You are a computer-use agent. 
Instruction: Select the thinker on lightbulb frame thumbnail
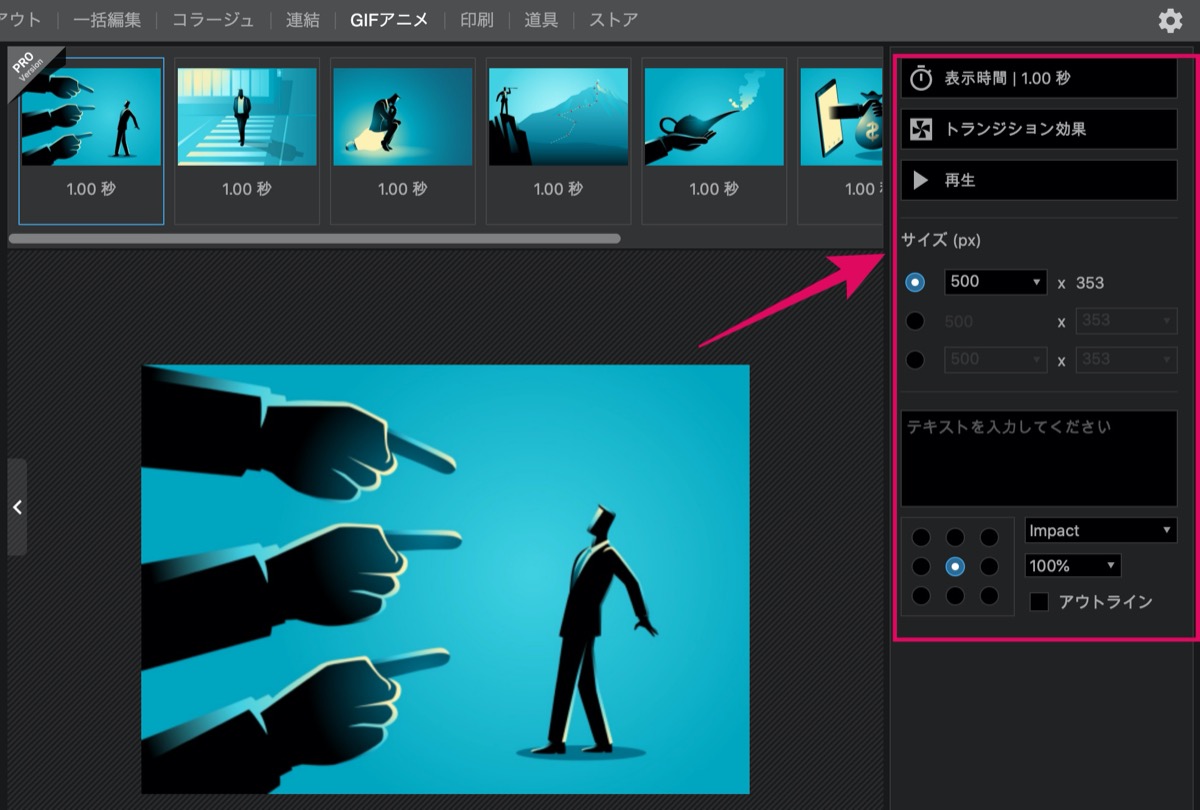pyautogui.click(x=403, y=117)
